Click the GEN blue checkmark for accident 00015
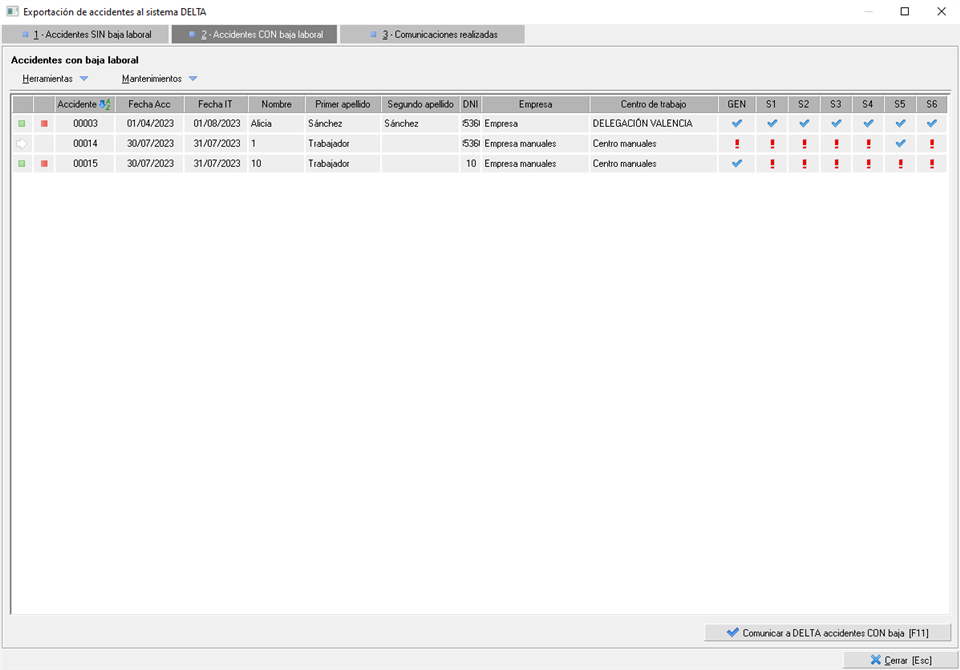960x670 pixels. [736, 164]
